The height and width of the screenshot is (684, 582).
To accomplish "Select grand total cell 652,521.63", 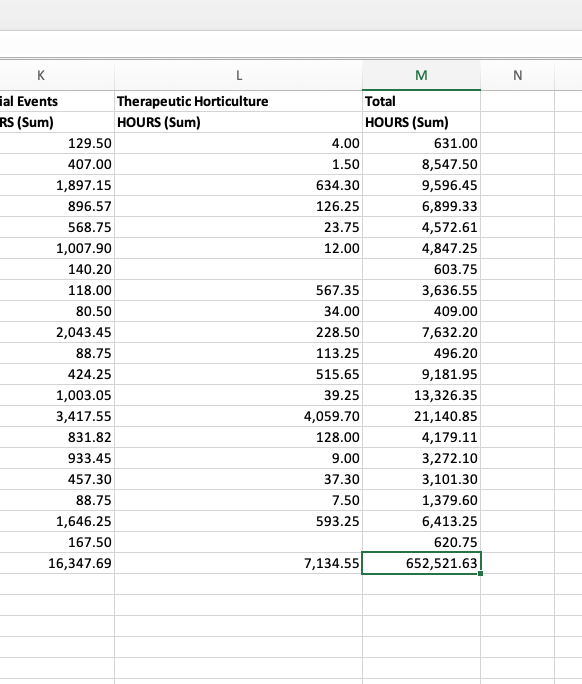I will (421, 563).
